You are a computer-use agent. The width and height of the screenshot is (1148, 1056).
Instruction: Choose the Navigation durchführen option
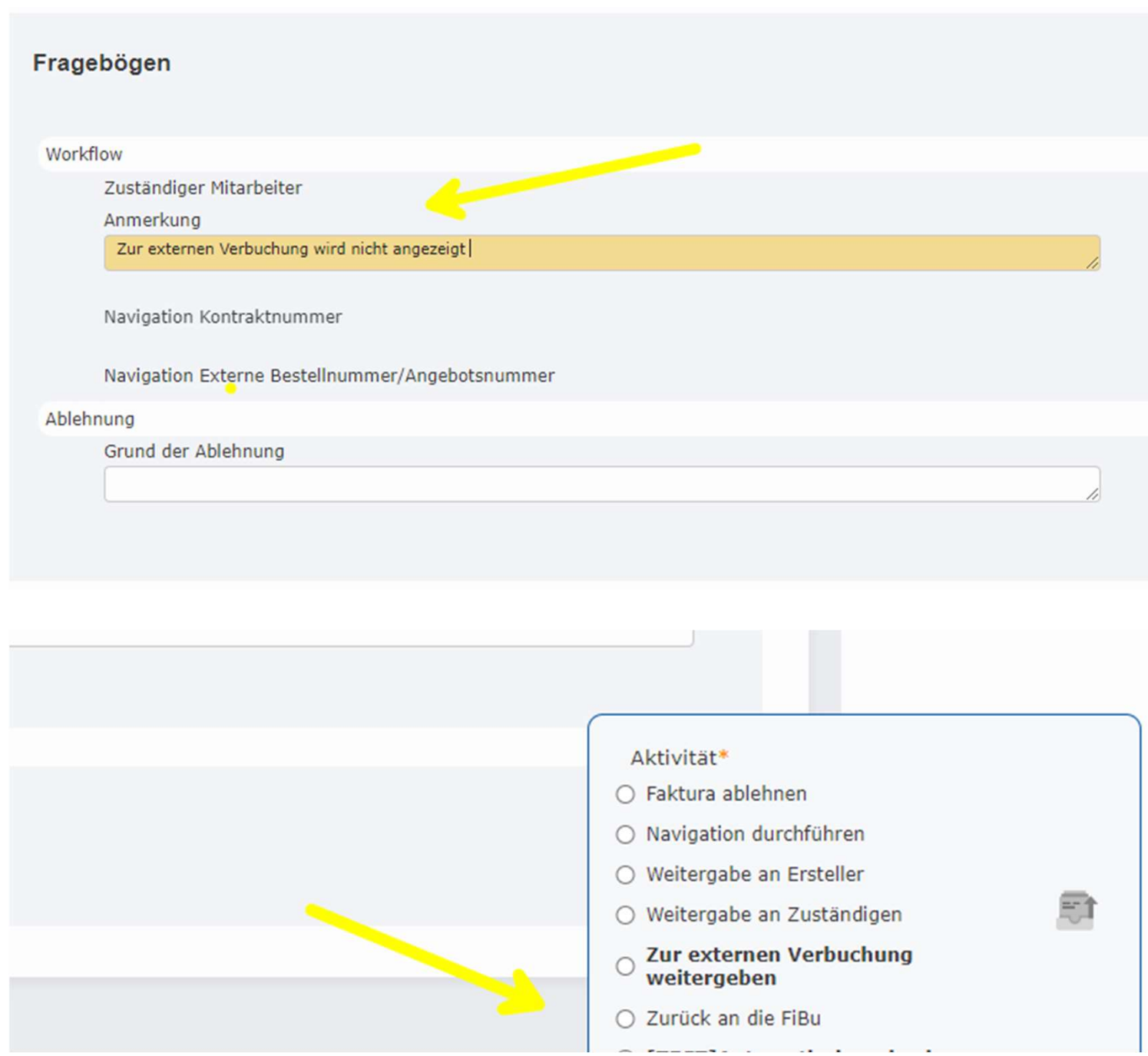click(626, 834)
